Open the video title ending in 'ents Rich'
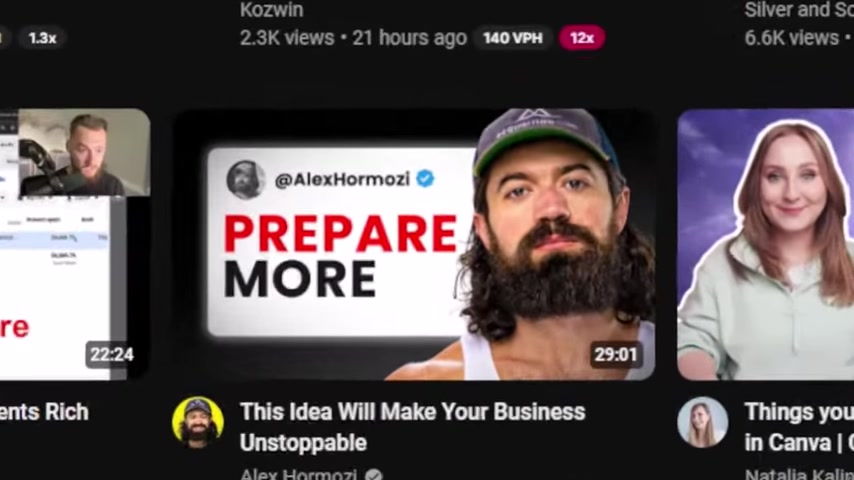The image size is (854, 480). pyautogui.click(x=44, y=412)
